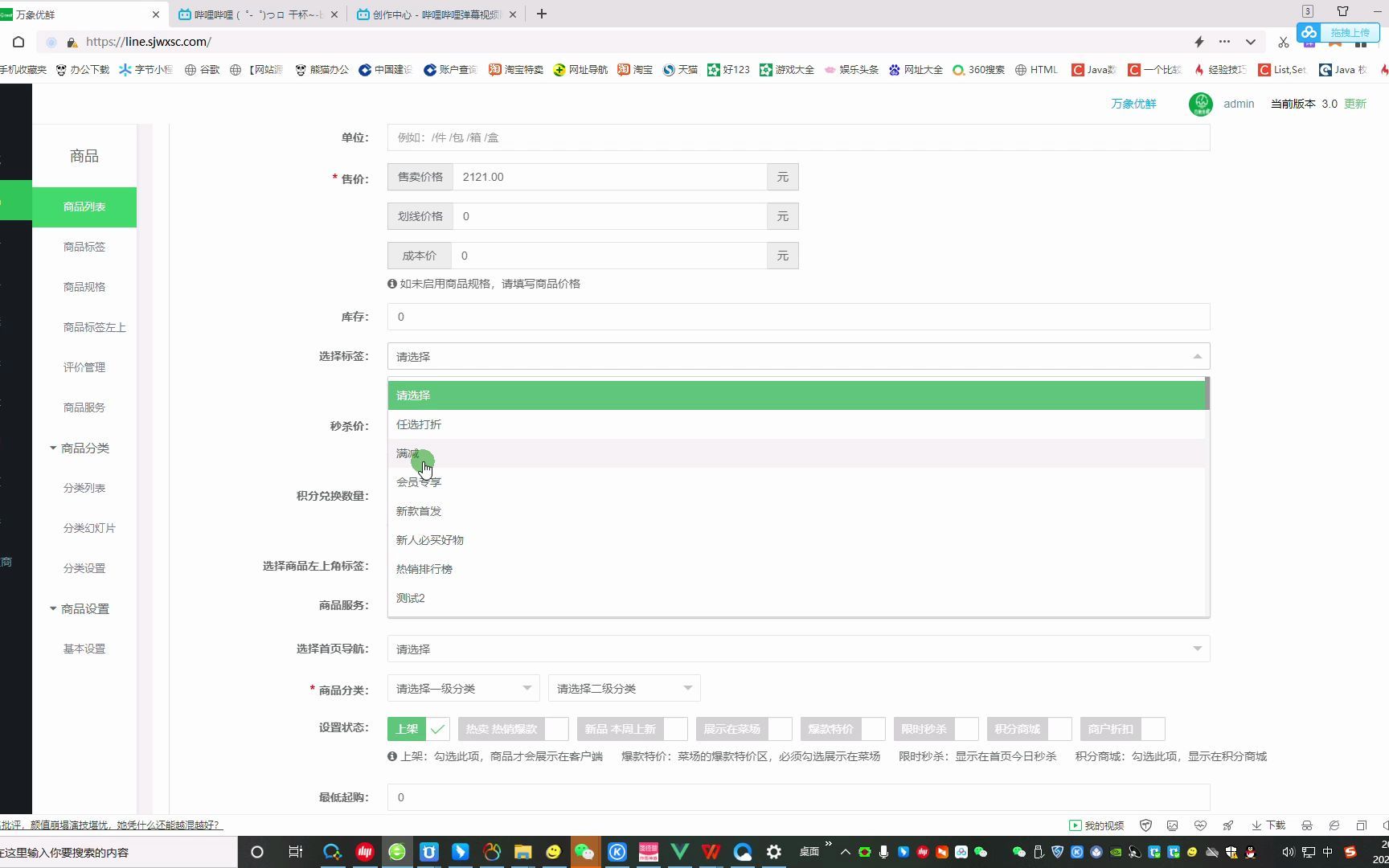Viewport: 1389px width, 868px height.
Task: Focus the 单位 input field
Action: 798,137
